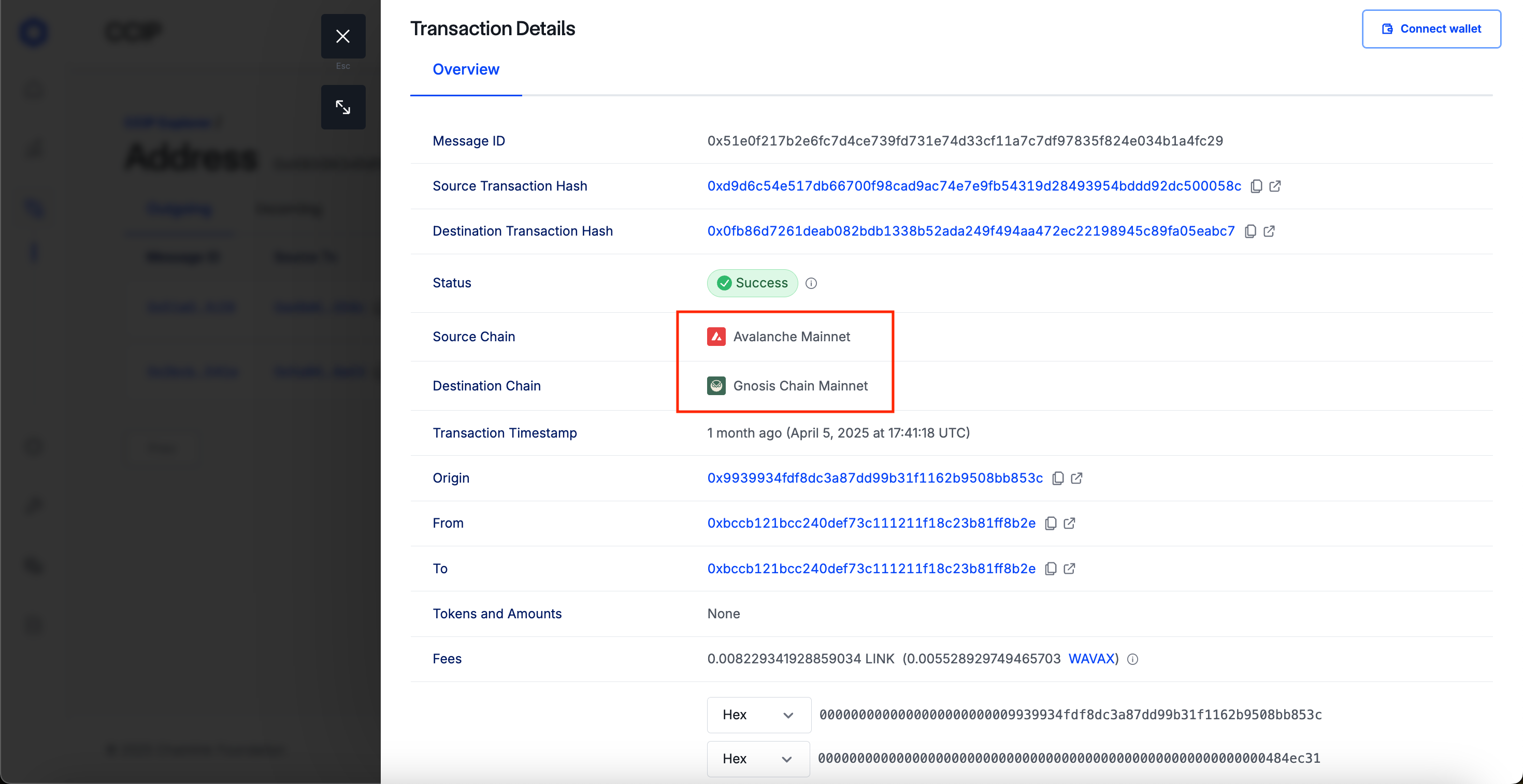The image size is (1523, 784).
Task: Open the To address external link icon
Action: tap(1069, 569)
